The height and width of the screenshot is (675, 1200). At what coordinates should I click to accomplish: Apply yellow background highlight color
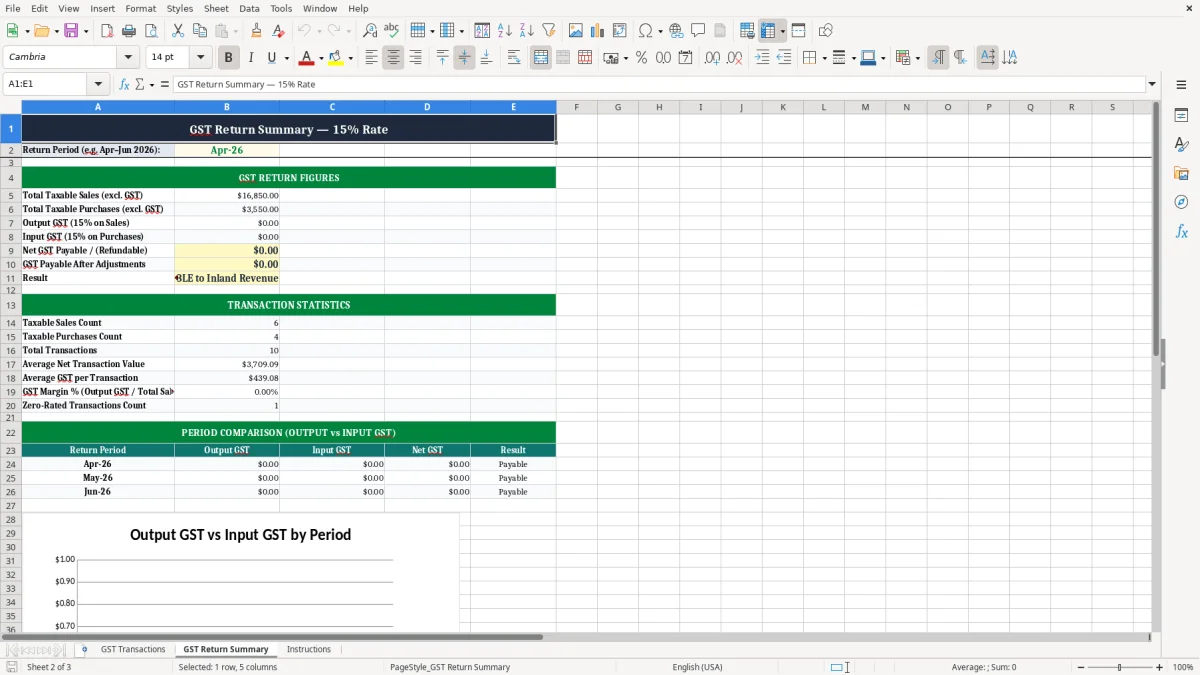[336, 58]
